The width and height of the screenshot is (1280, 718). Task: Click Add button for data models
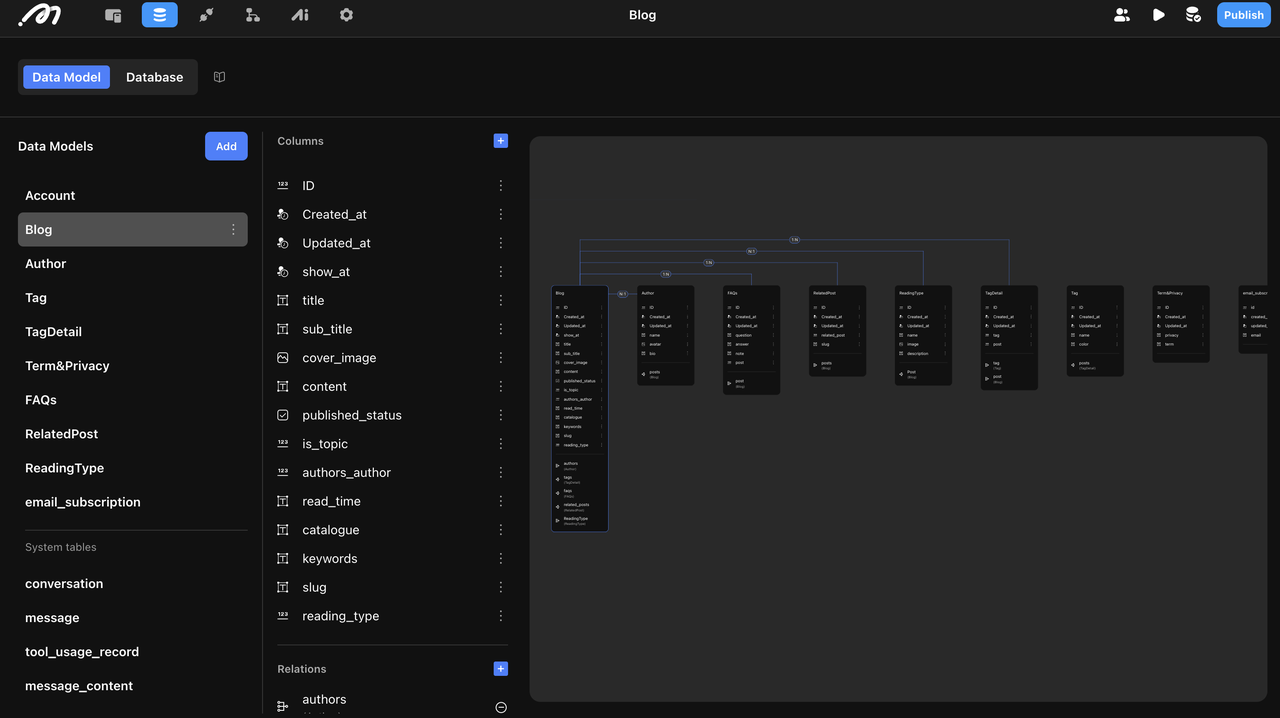point(226,146)
